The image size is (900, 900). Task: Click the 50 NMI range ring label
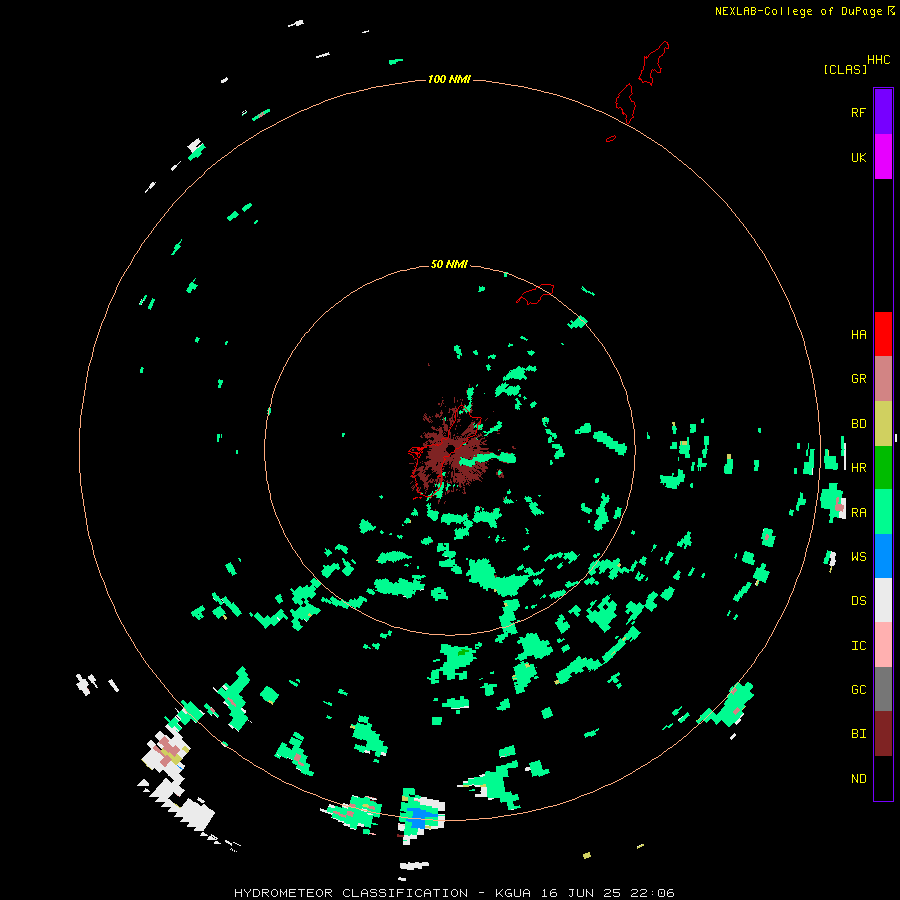[449, 264]
